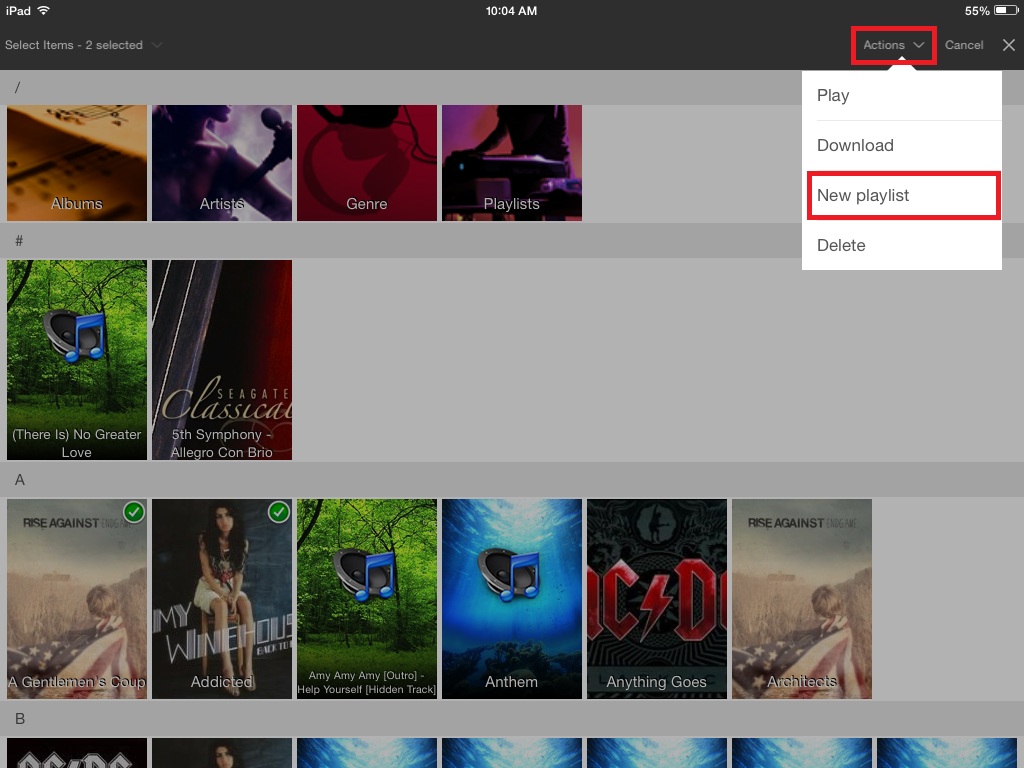Select New playlist in the Actions menu
Screen dimensions: 1024x768
click(902, 195)
